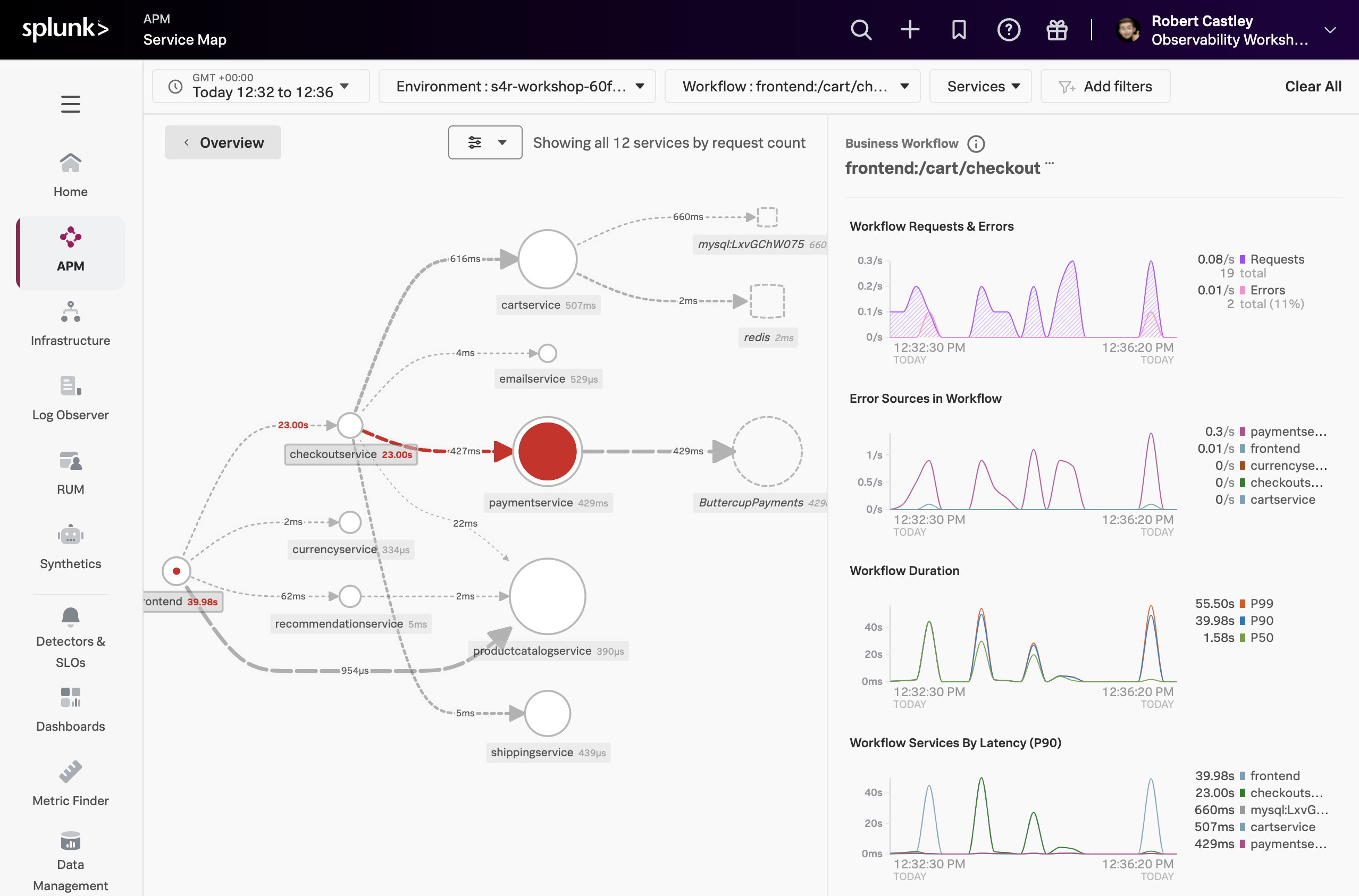The height and width of the screenshot is (896, 1359).
Task: Open the bookmark icon in header
Action: pyautogui.click(x=959, y=30)
